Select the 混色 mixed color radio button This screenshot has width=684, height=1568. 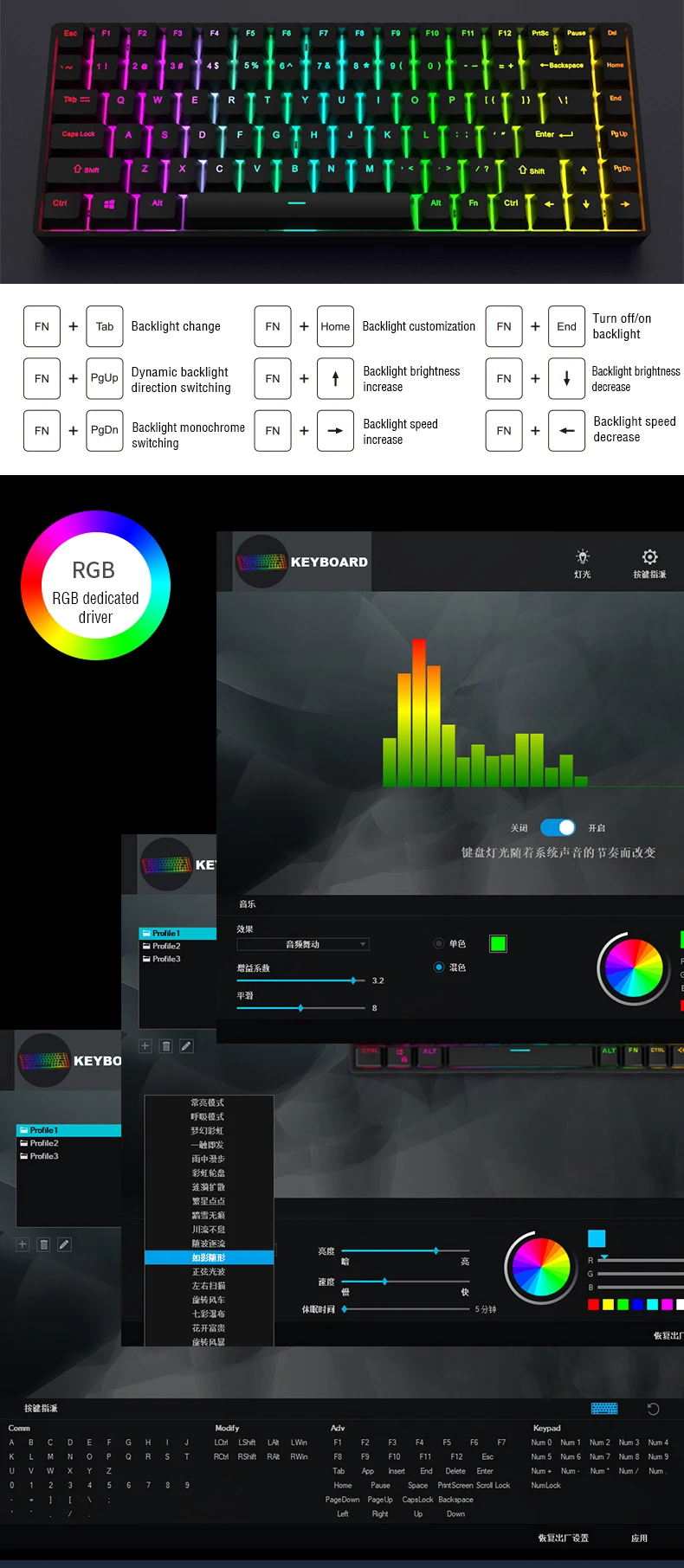438,967
